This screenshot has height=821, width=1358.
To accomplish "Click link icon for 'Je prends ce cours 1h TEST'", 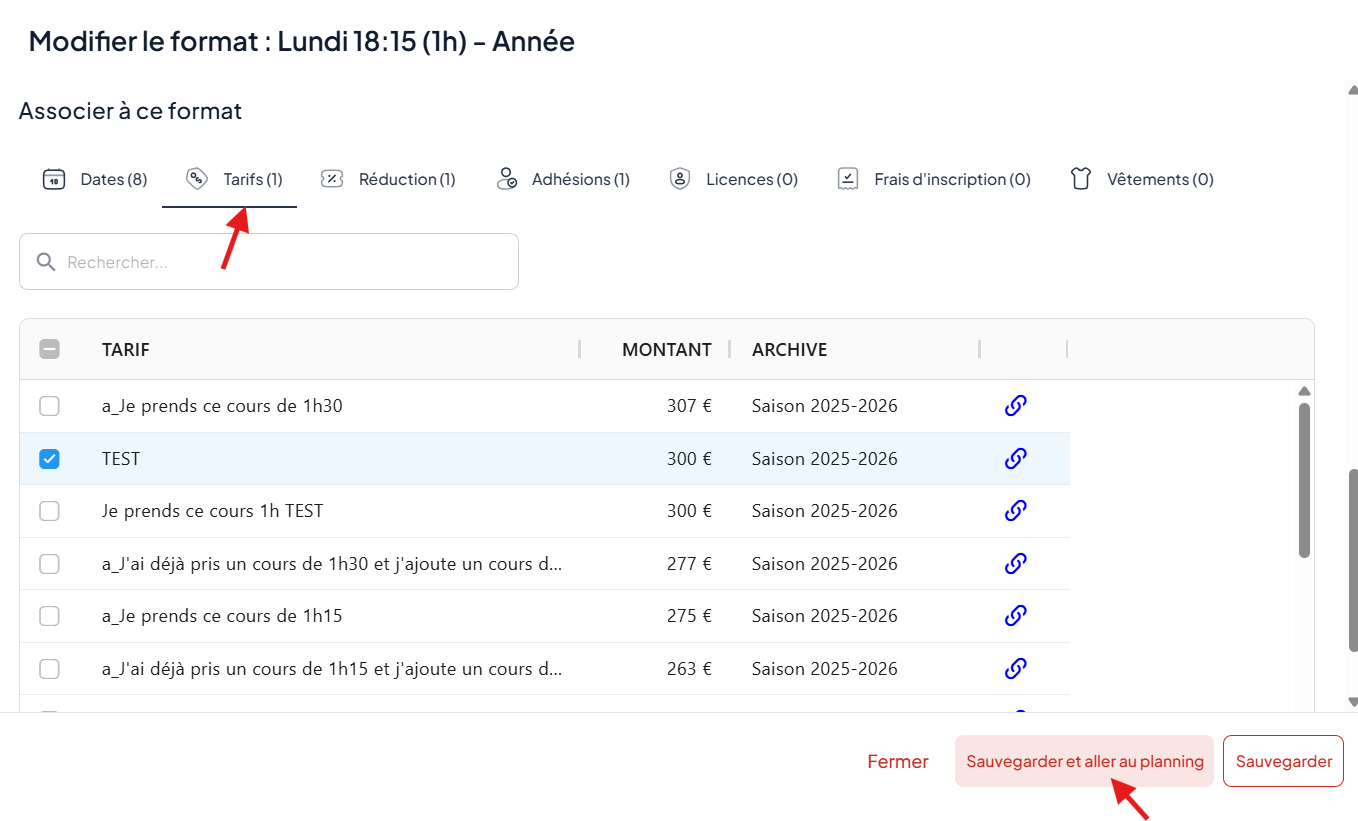I will 1015,510.
